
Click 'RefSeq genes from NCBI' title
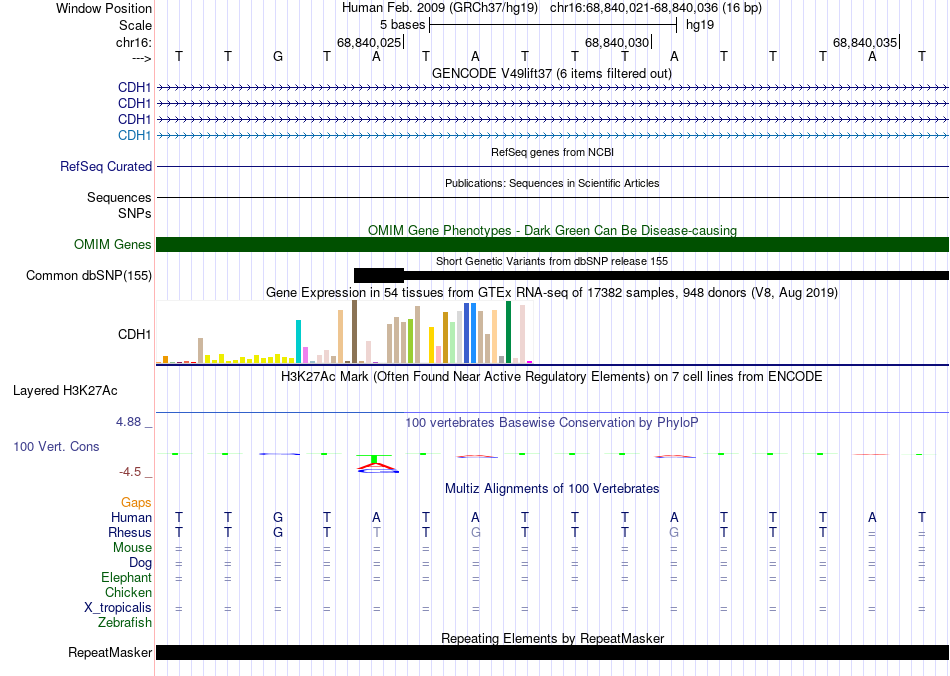[552, 152]
